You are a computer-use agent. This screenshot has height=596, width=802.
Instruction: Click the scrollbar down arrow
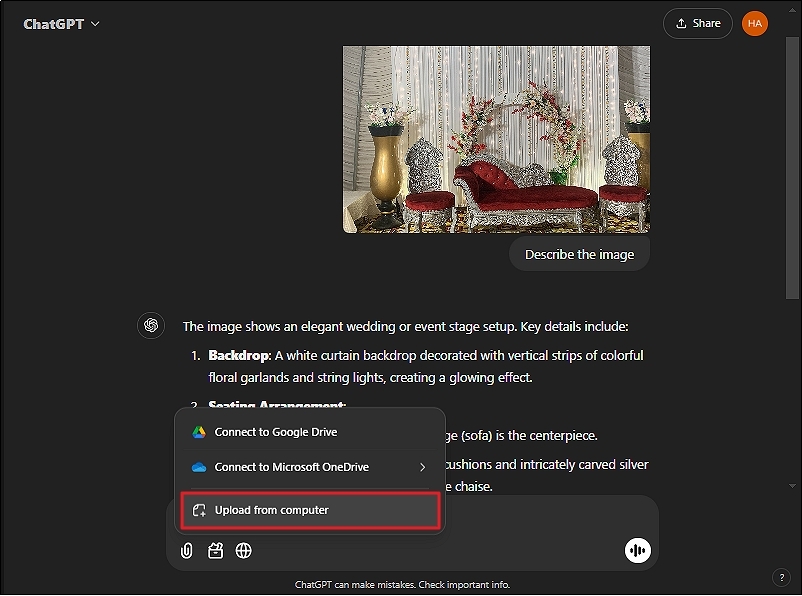click(x=792, y=486)
